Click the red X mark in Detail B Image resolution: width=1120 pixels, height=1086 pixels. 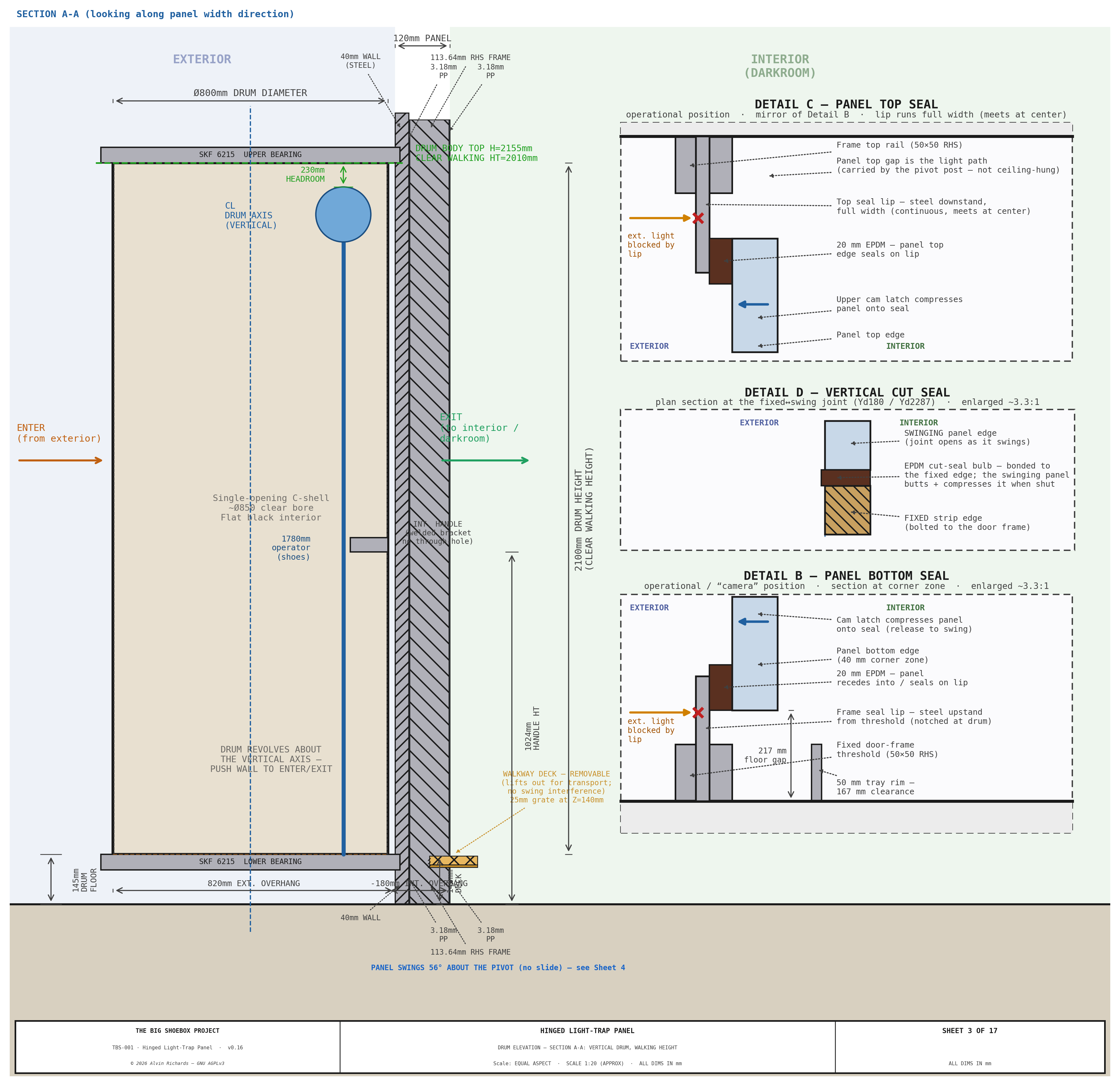click(698, 712)
